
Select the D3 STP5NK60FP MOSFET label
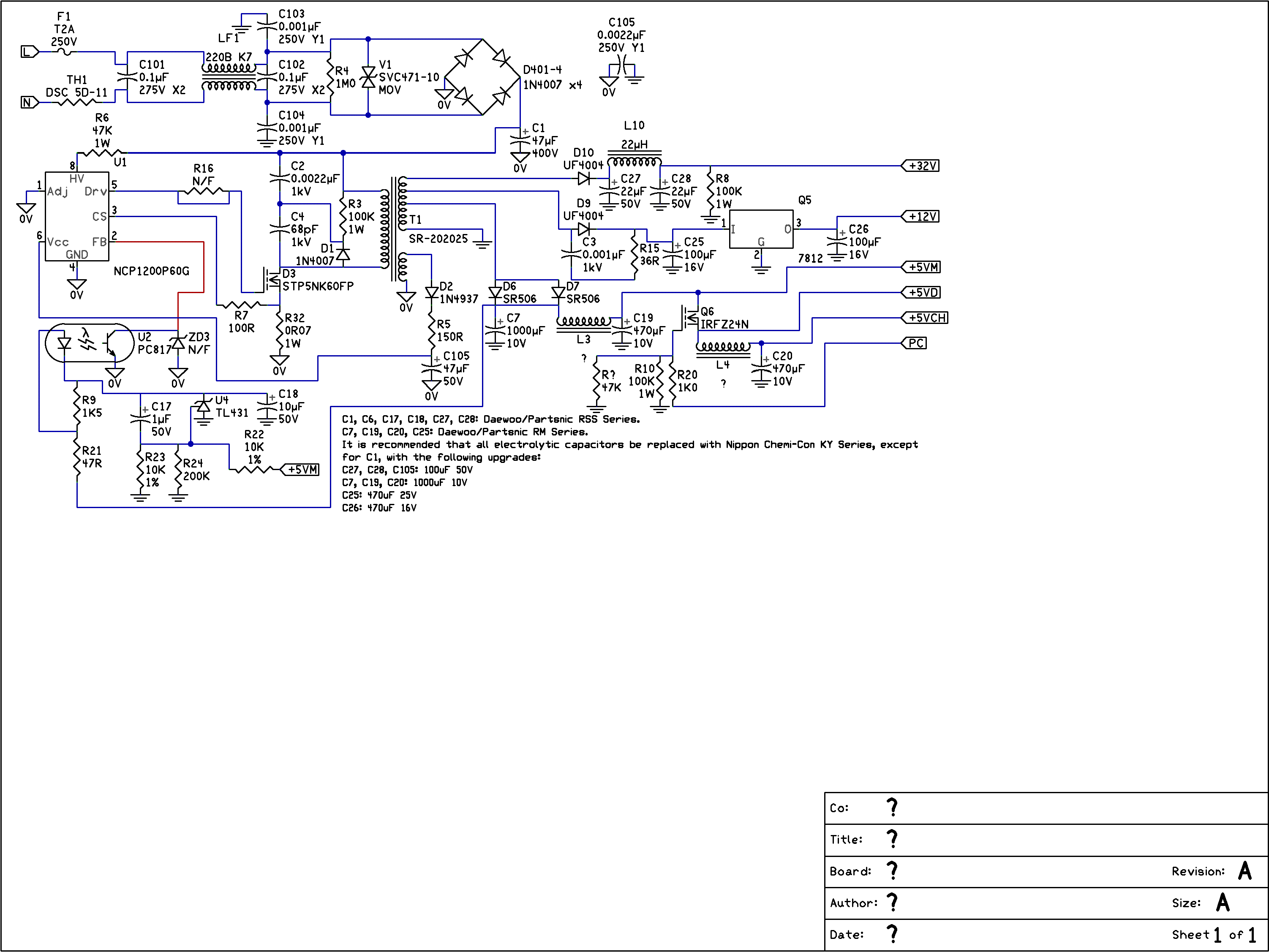tap(317, 280)
